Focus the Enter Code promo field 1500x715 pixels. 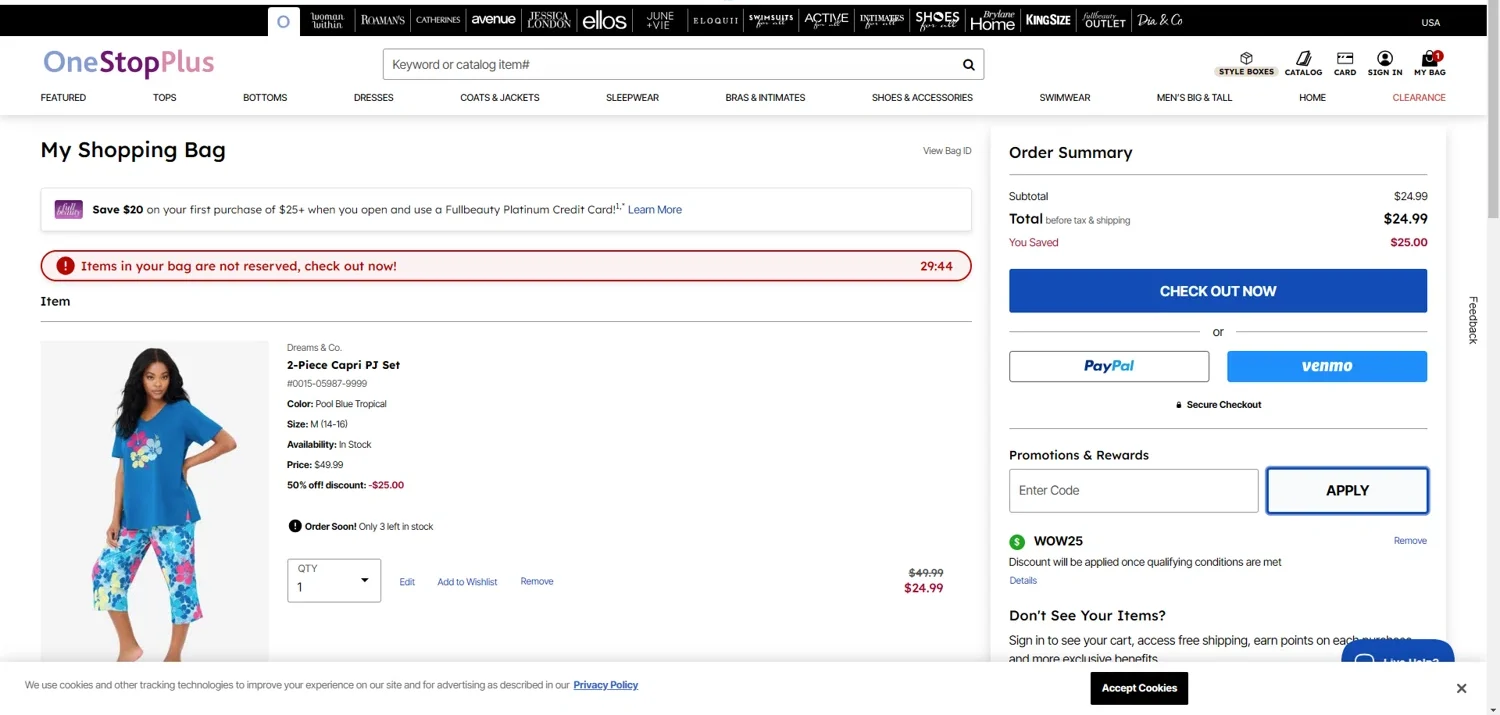pos(1133,491)
